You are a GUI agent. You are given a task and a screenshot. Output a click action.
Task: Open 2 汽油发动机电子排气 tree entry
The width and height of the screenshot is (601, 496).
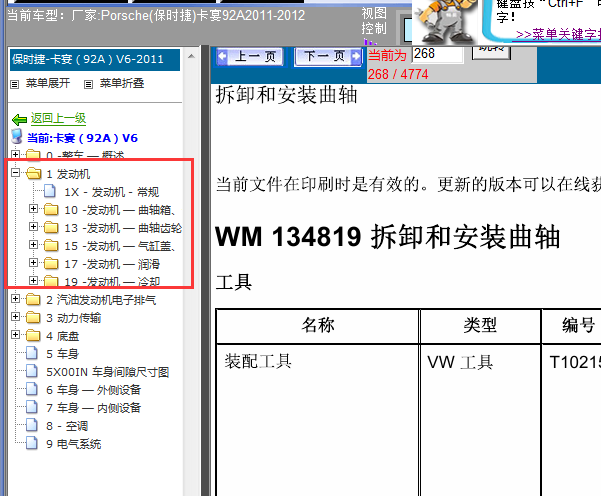pos(101,300)
